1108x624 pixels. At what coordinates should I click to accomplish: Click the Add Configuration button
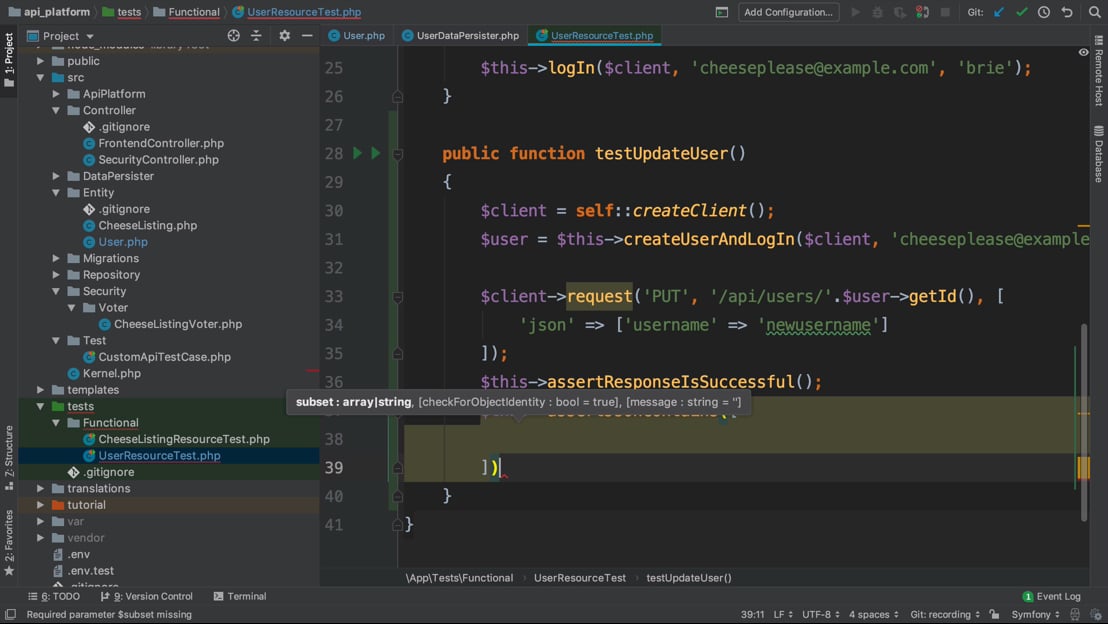coord(788,12)
